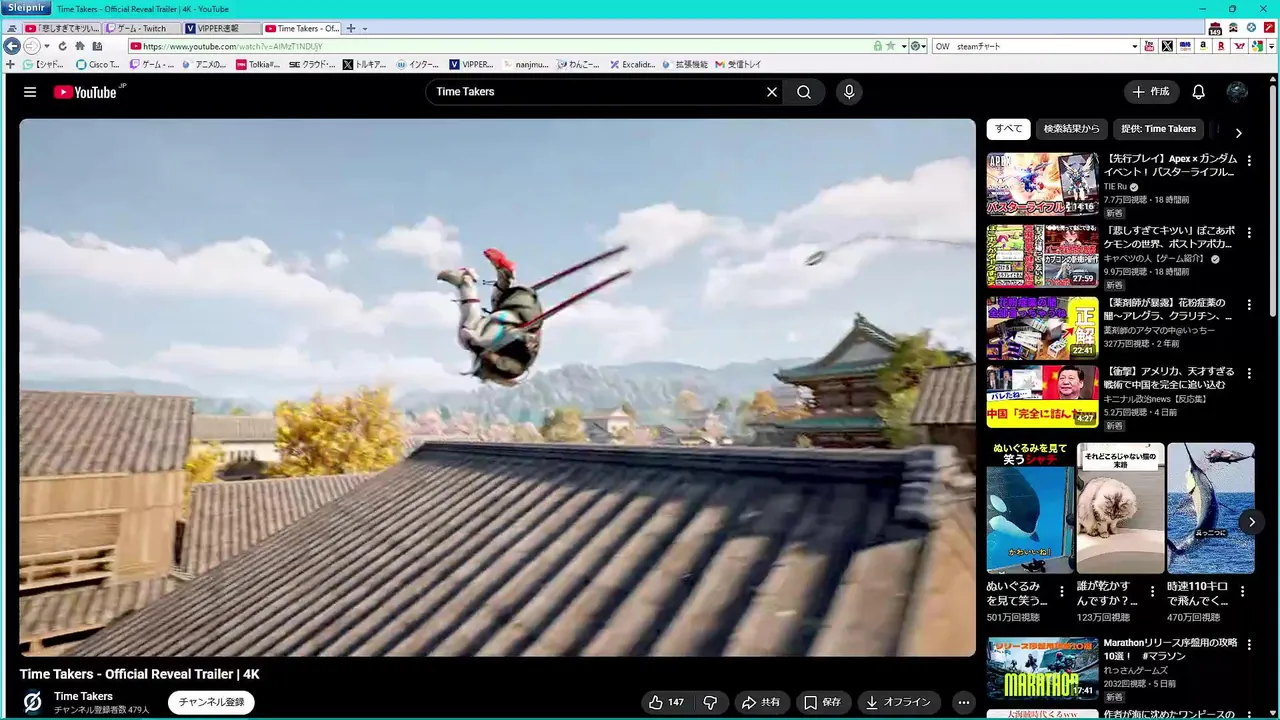1280x720 pixels.
Task: Click the video player to pause
Action: pos(497,387)
